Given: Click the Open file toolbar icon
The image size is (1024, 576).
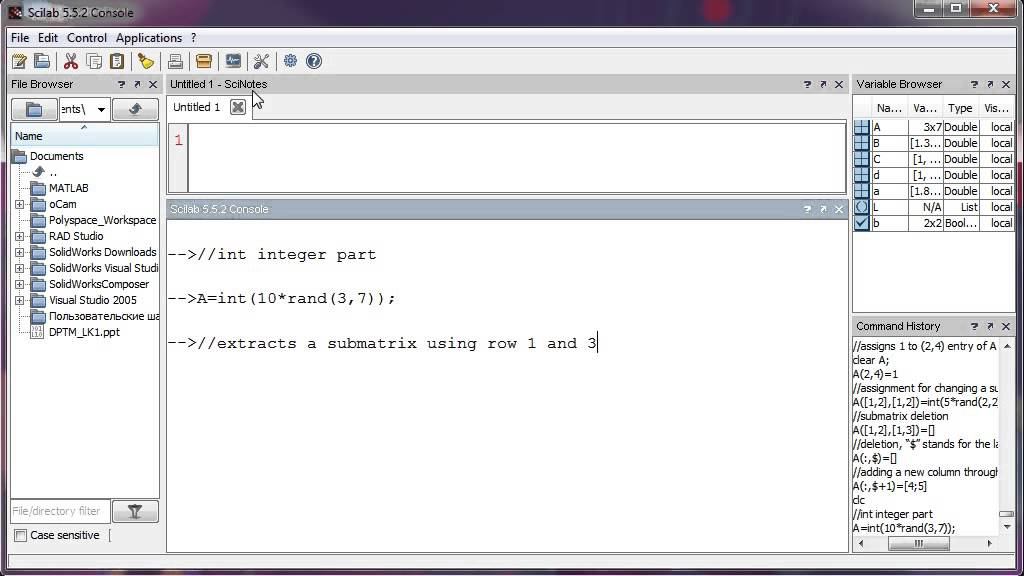Looking at the screenshot, I should click(x=42, y=61).
